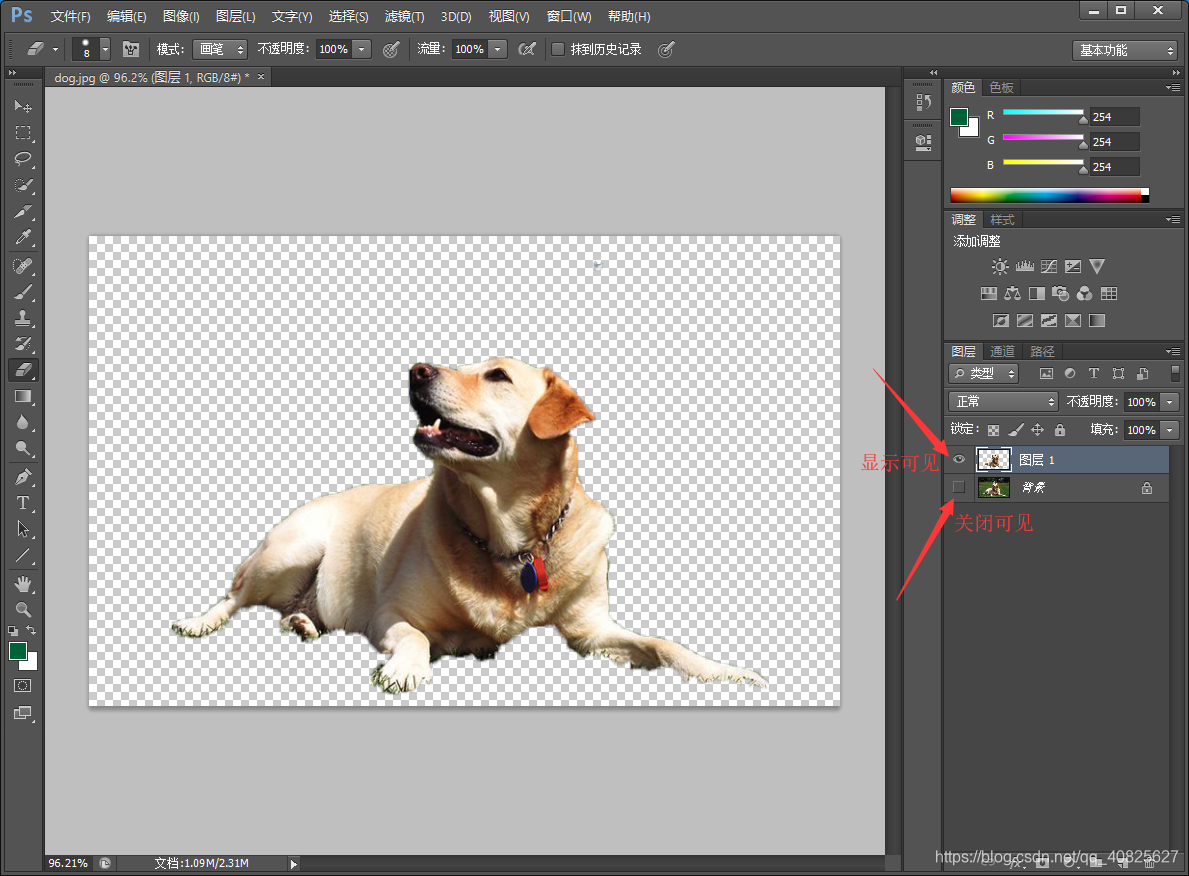Click the R channel slider

click(1044, 113)
